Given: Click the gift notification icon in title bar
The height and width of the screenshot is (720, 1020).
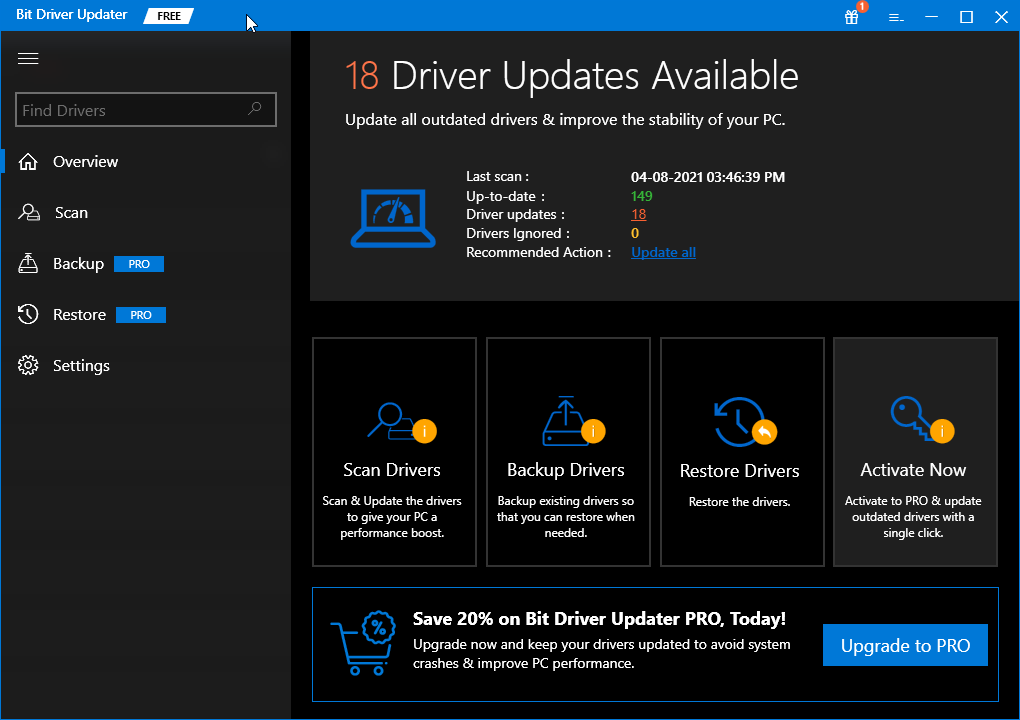Looking at the screenshot, I should click(852, 17).
